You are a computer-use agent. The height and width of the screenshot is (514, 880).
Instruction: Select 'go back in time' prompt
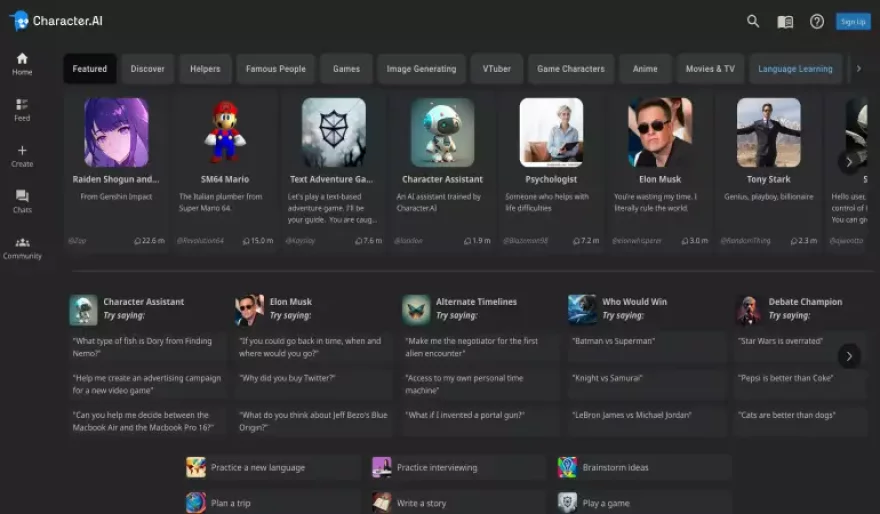[314, 347]
